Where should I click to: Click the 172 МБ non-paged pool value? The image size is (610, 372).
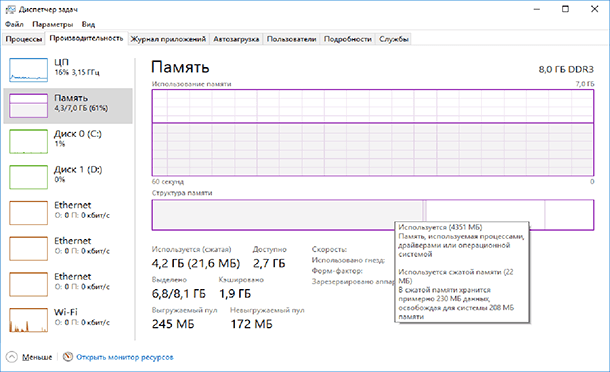tap(251, 324)
